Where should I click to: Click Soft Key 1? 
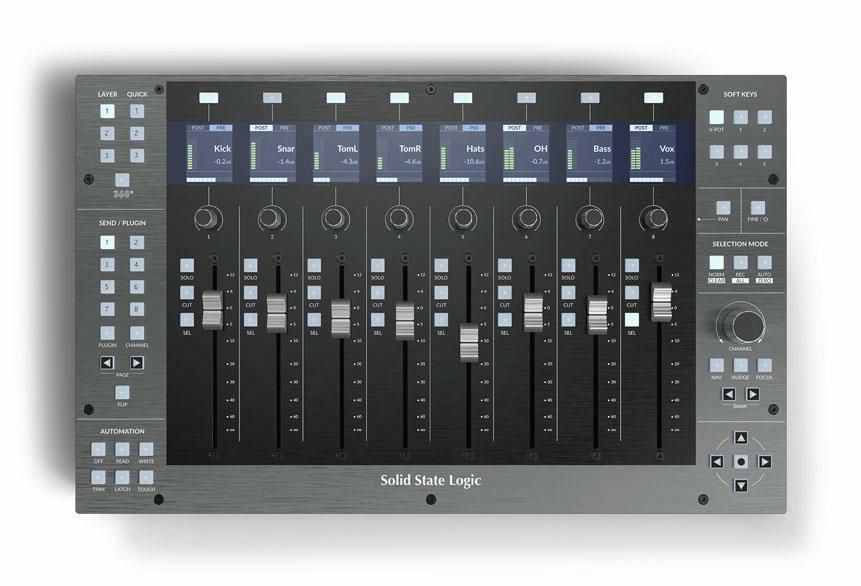coord(741,117)
